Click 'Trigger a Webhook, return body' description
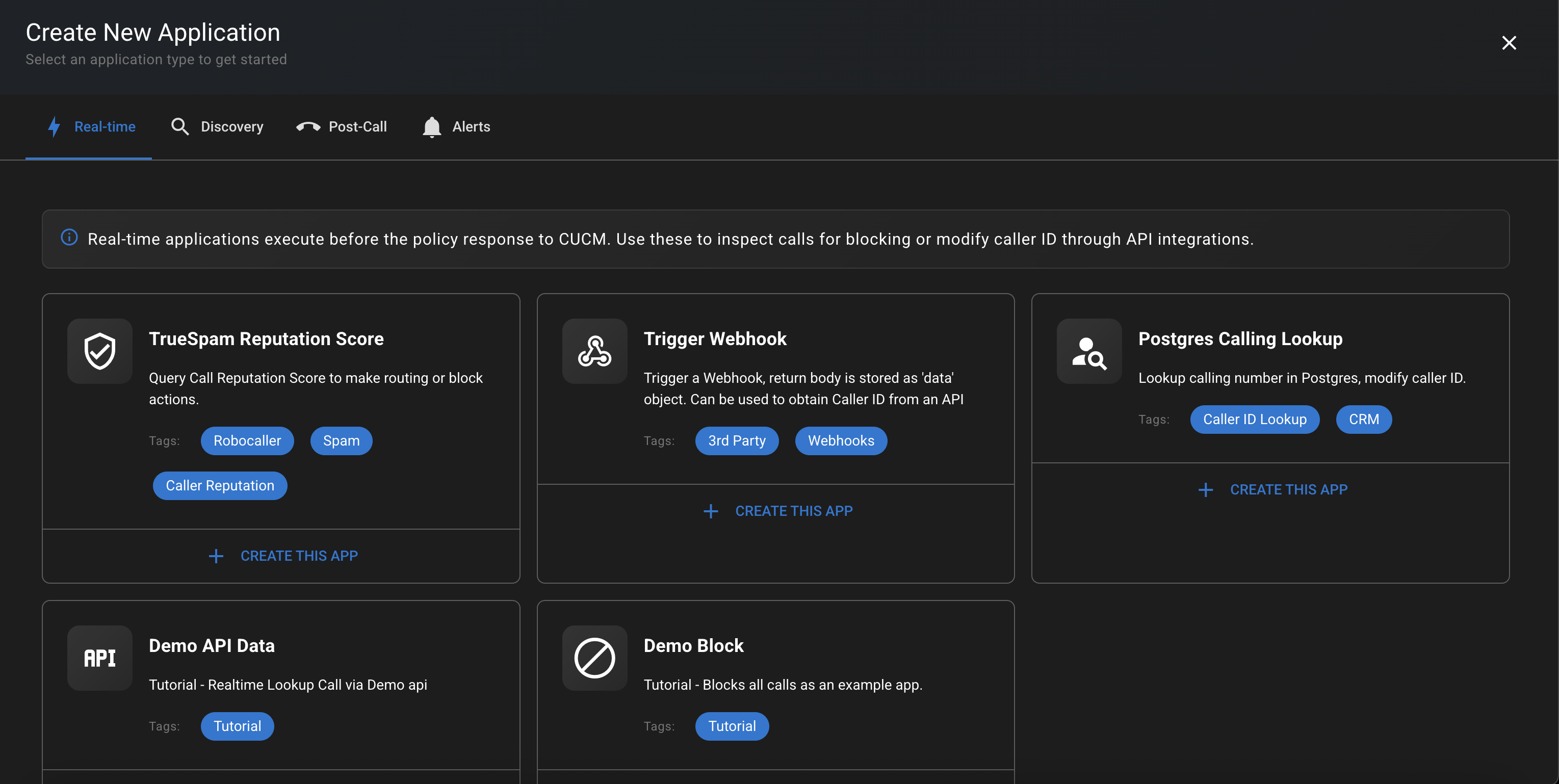This screenshot has width=1559, height=784. (x=803, y=388)
